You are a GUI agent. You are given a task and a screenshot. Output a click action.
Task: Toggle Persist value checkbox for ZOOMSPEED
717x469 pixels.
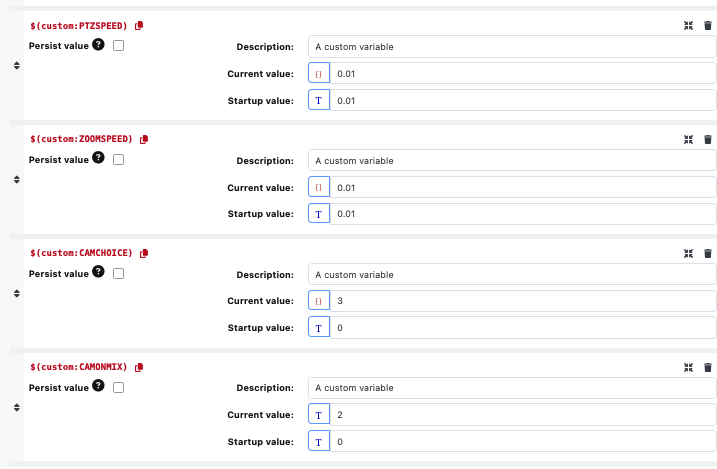tap(119, 160)
